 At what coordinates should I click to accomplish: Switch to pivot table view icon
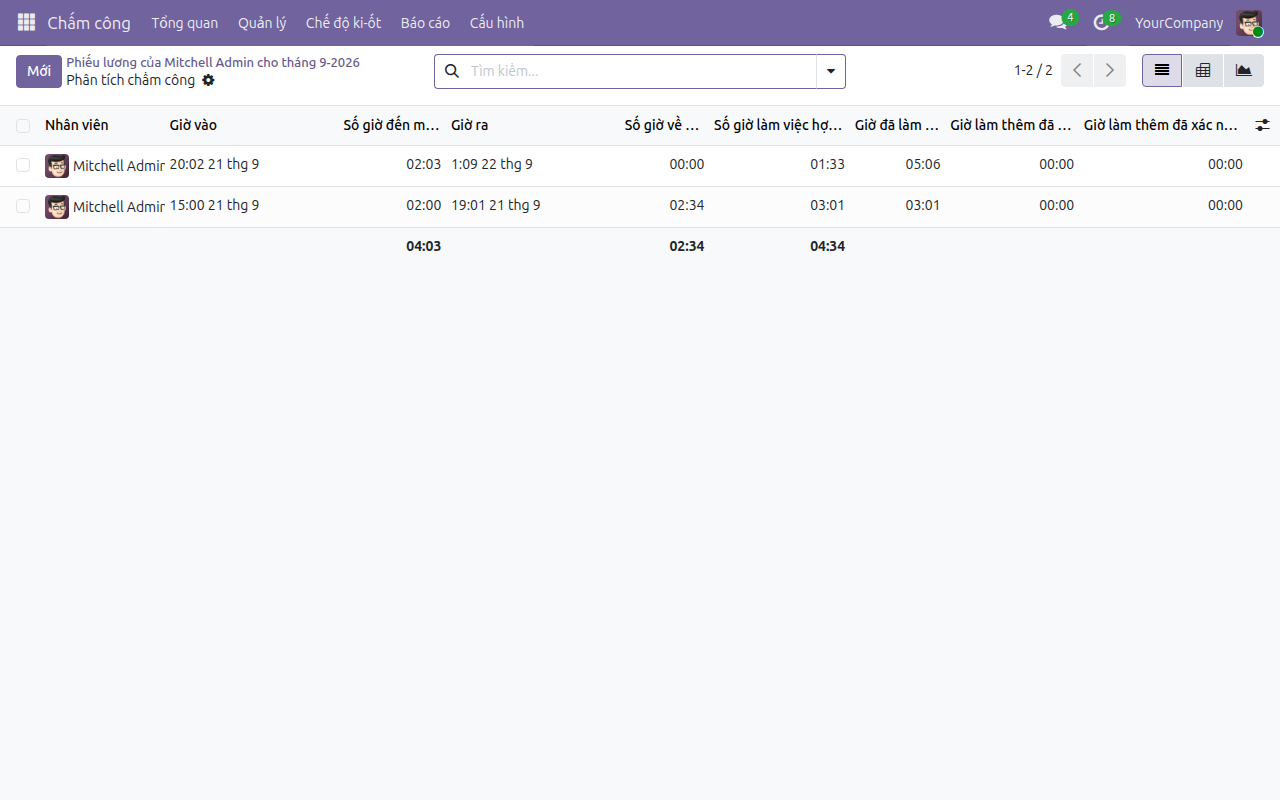1203,71
